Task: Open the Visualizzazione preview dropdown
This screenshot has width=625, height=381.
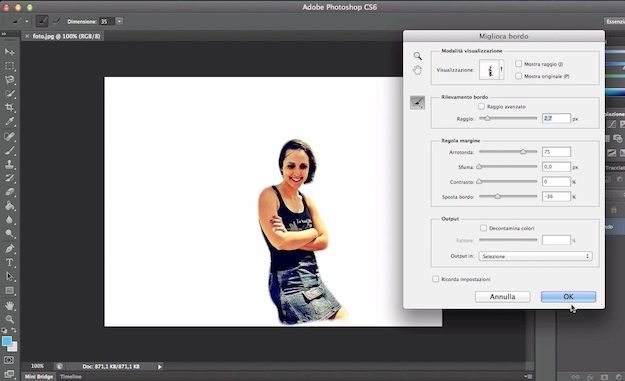Action: 491,70
